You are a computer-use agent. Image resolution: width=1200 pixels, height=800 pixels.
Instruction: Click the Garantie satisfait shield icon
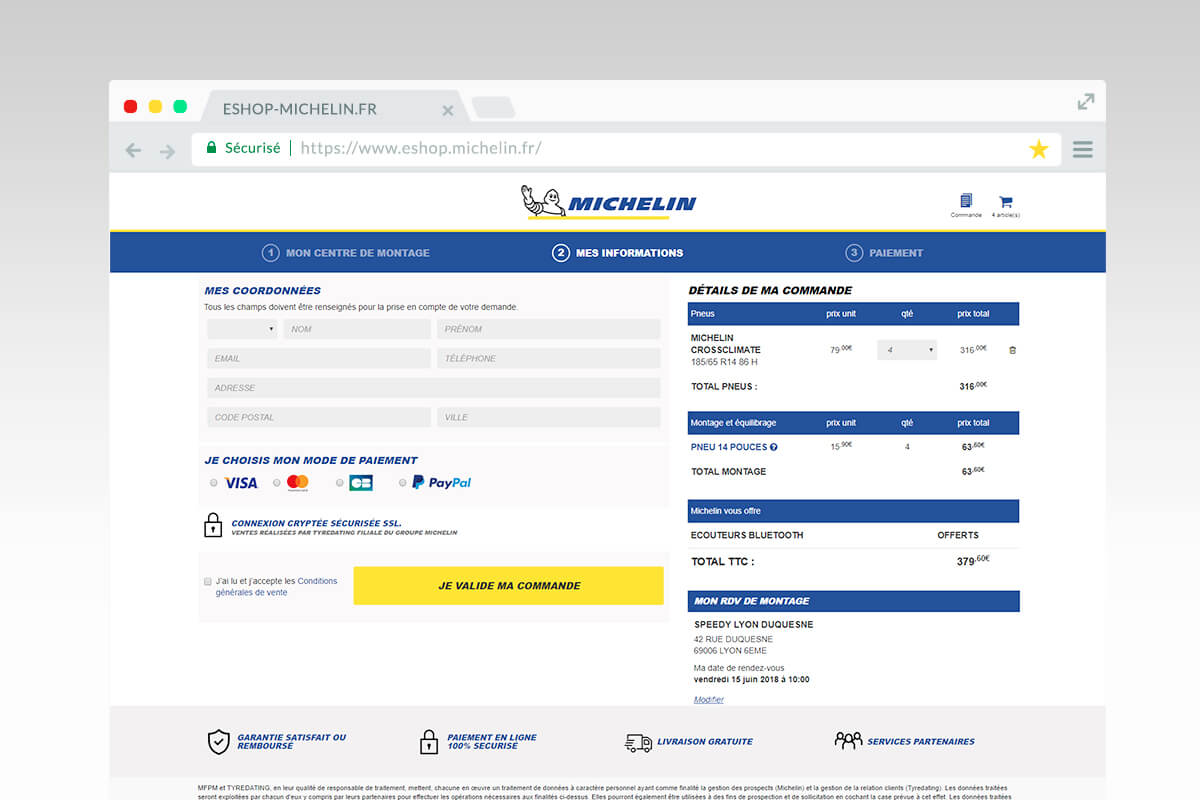(218, 742)
